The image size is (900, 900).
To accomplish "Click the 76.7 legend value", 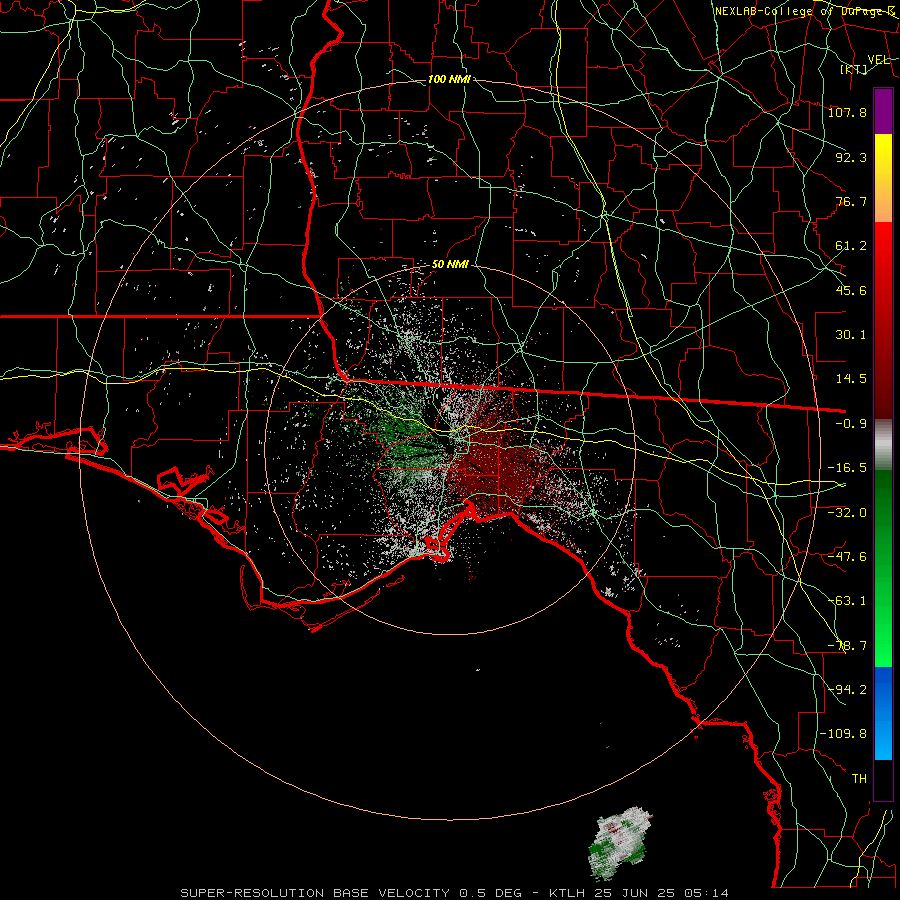I will 851,201.
